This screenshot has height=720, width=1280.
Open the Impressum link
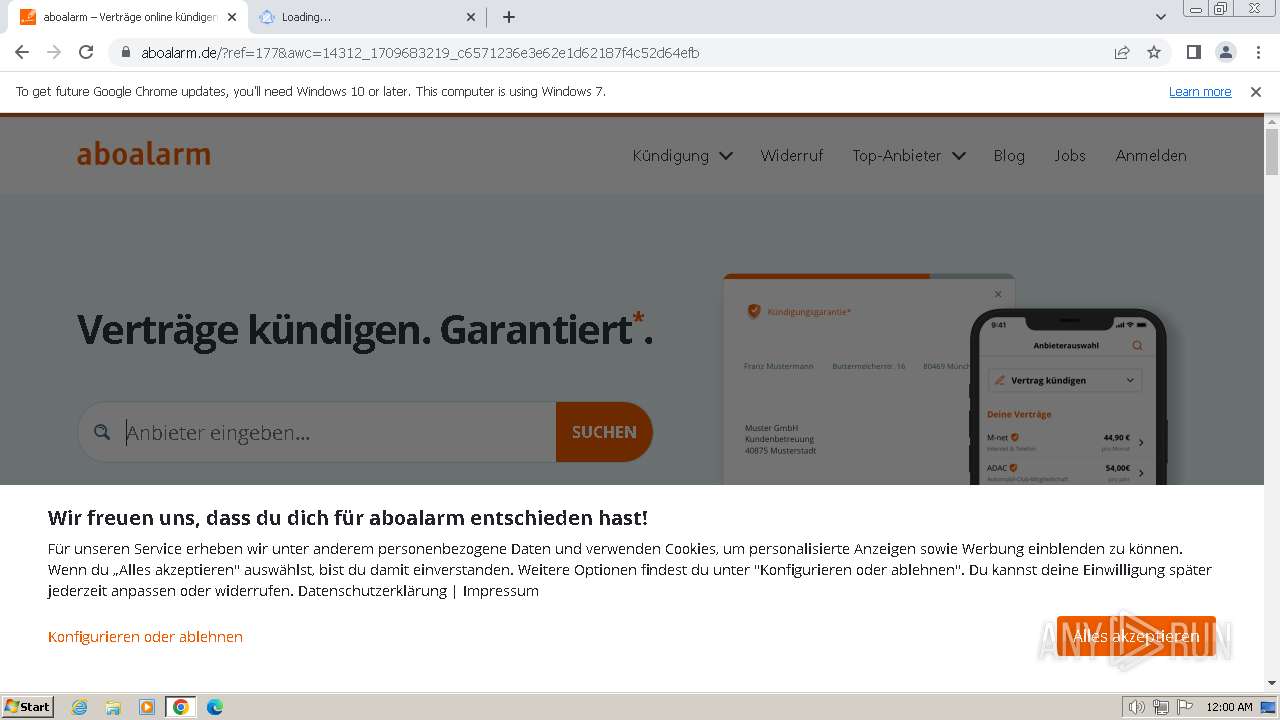(x=500, y=590)
